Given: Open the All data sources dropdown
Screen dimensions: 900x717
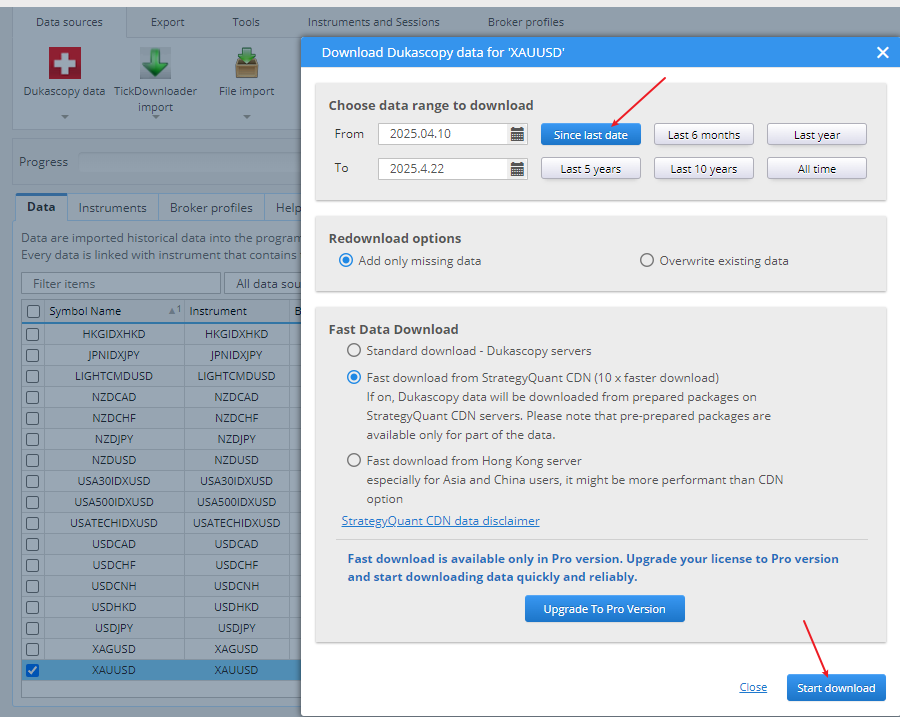Looking at the screenshot, I should pyautogui.click(x=262, y=284).
